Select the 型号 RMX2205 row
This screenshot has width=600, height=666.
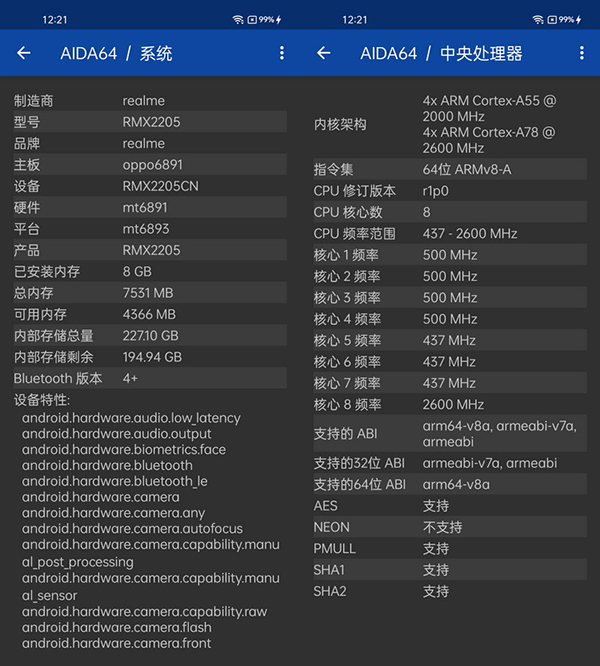[x=150, y=122]
